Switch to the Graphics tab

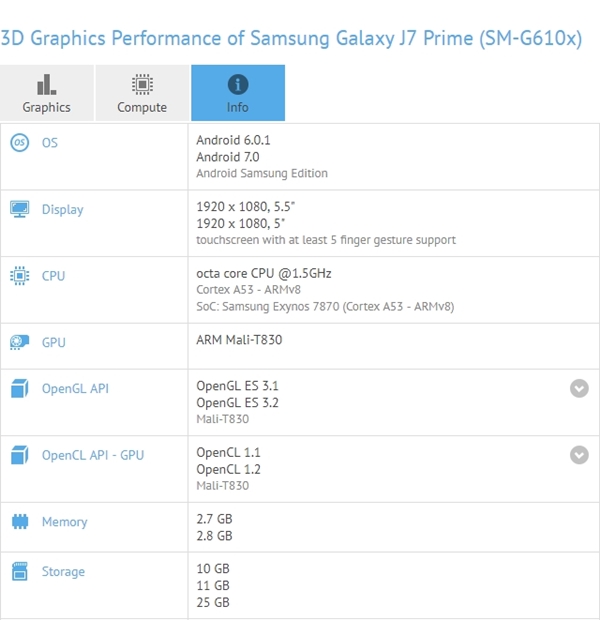[x=47, y=93]
